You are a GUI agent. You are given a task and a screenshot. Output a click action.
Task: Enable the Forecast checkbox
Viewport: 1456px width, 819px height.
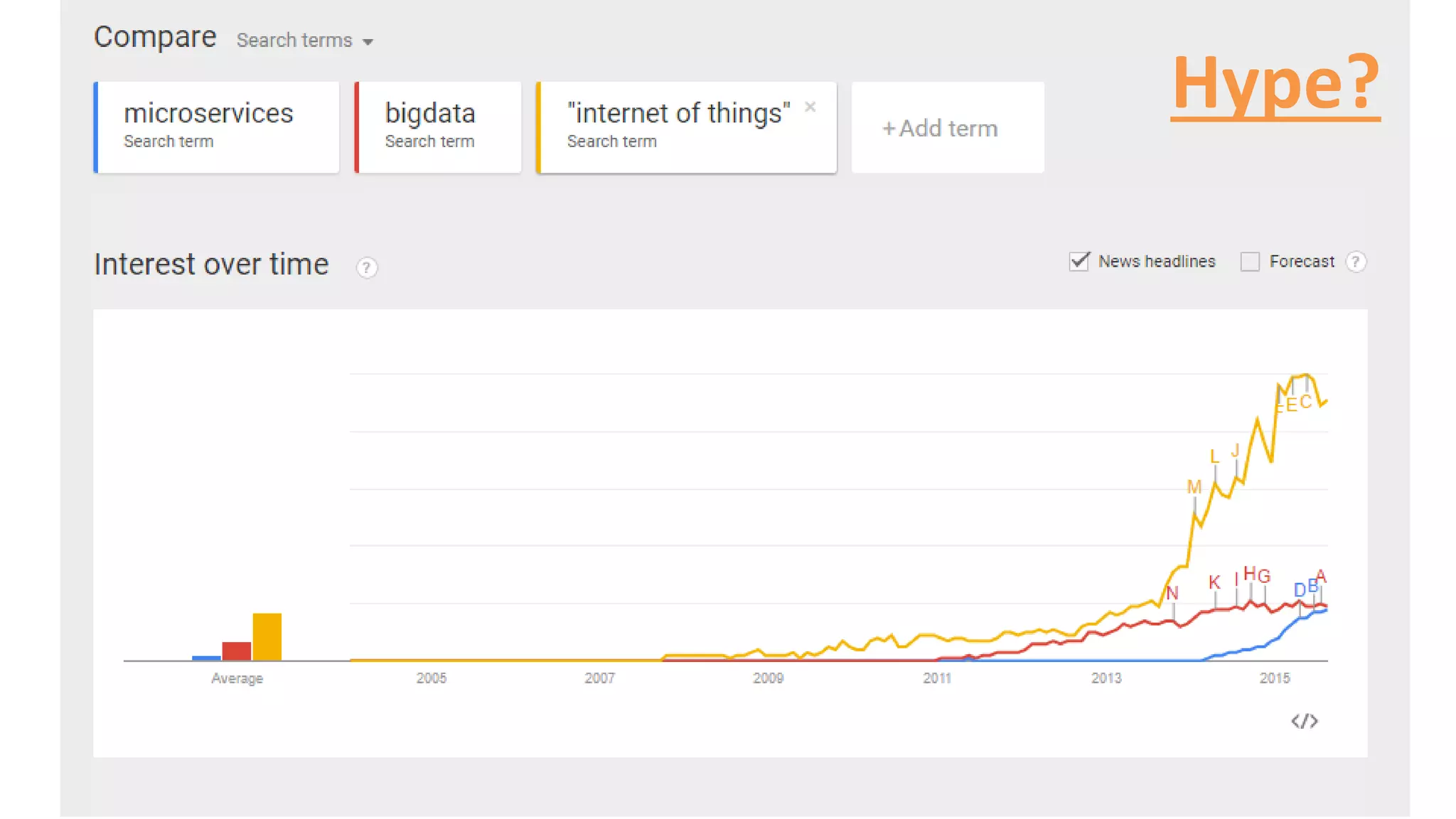[1250, 262]
